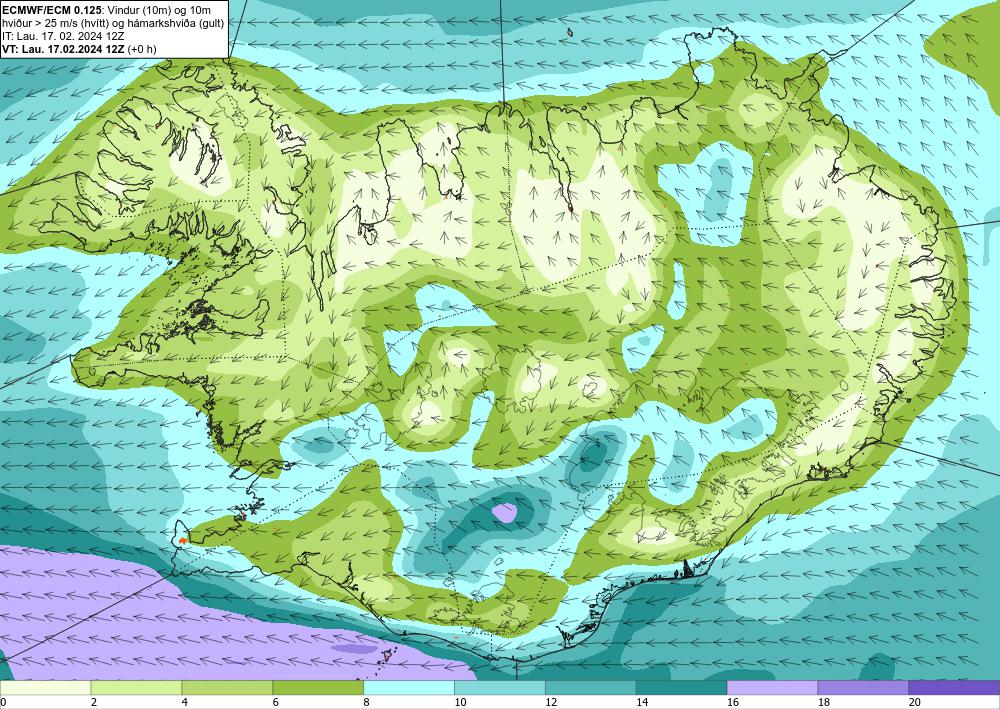
Task: Click the 16–18 m/s light purple legend swatch
Action: 772,688
